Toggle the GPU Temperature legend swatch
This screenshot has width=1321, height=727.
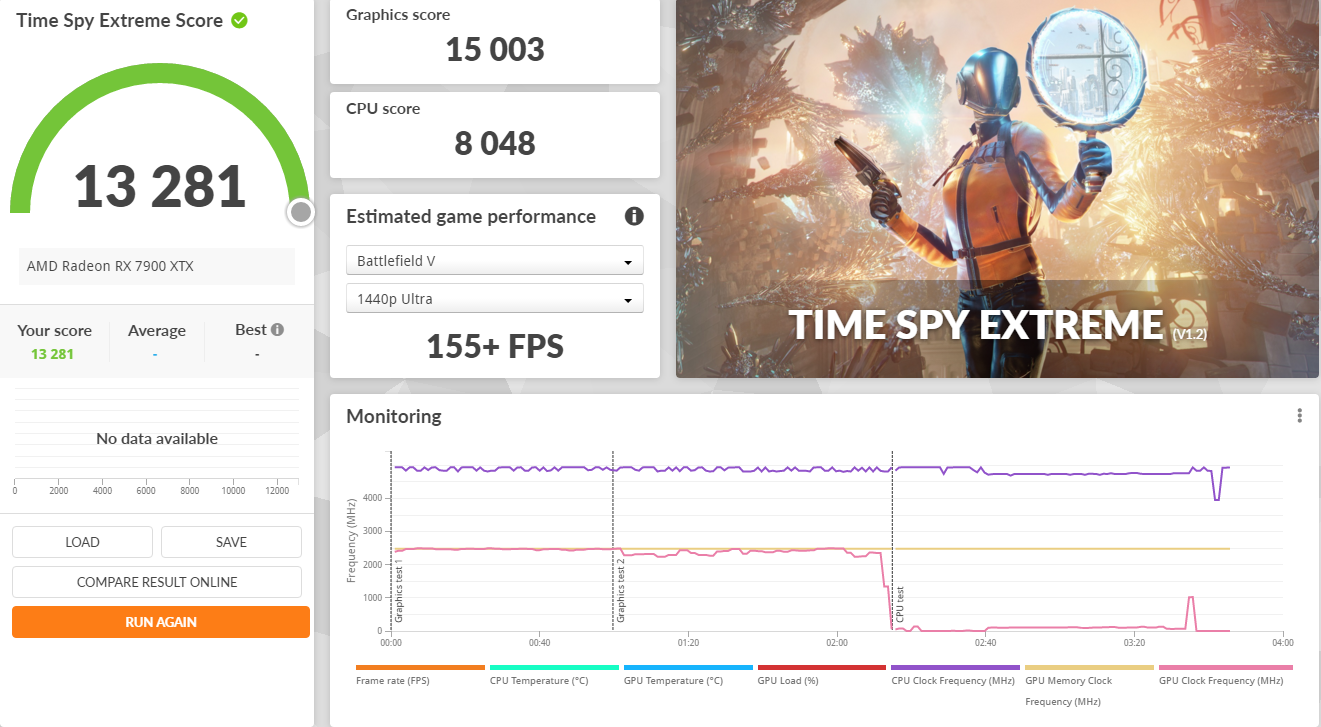click(688, 667)
